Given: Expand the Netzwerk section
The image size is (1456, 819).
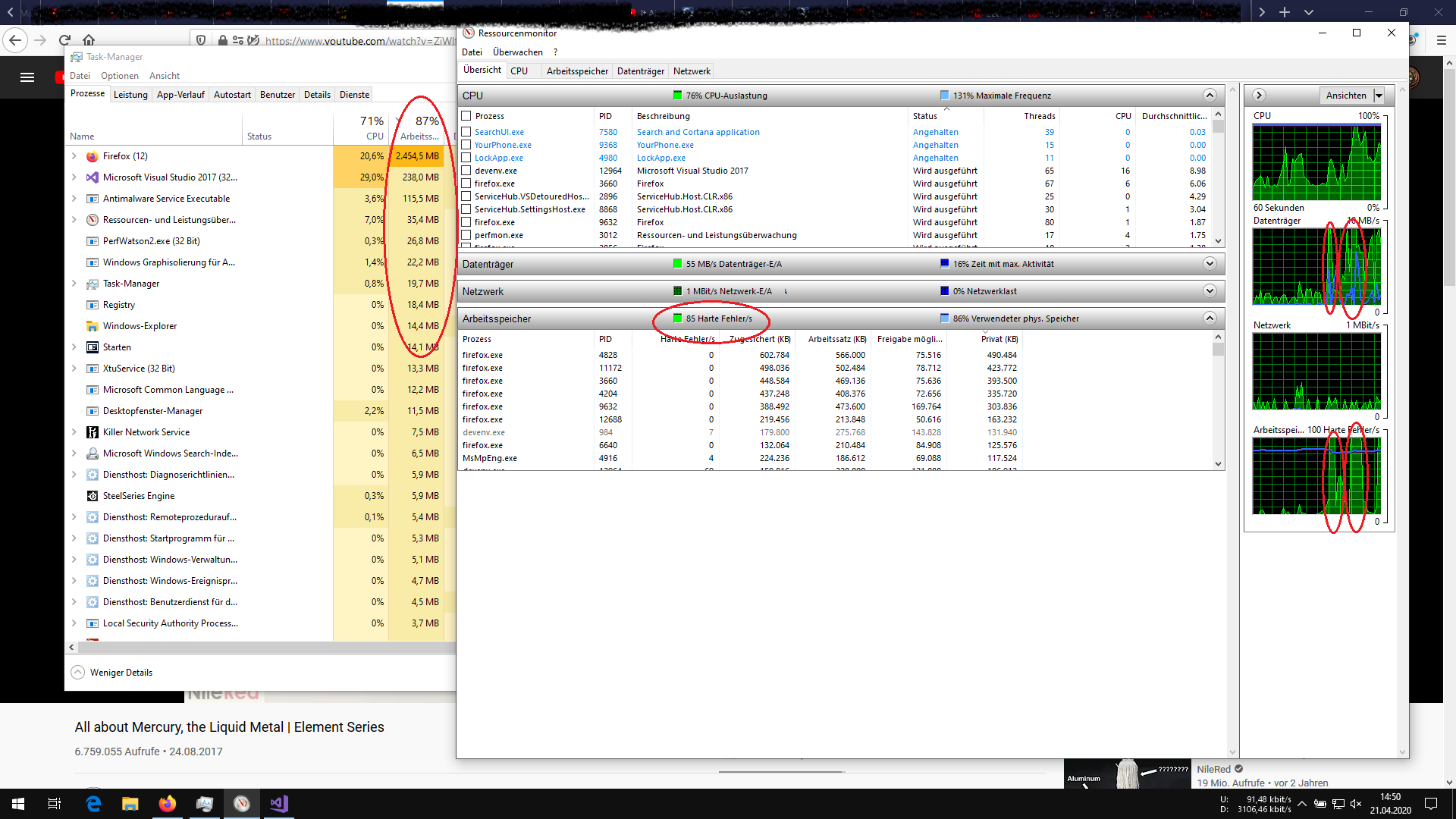Looking at the screenshot, I should (x=1210, y=291).
